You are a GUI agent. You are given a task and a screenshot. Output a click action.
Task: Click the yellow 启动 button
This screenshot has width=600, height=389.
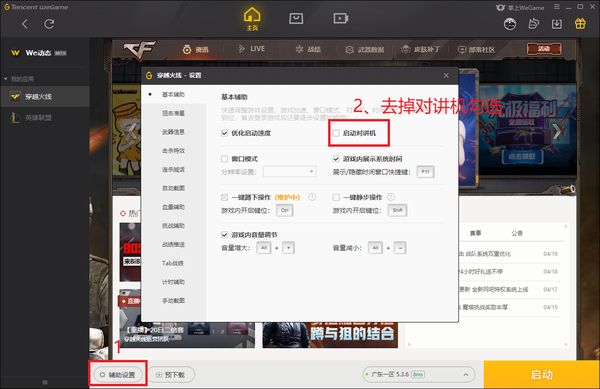coord(542,374)
